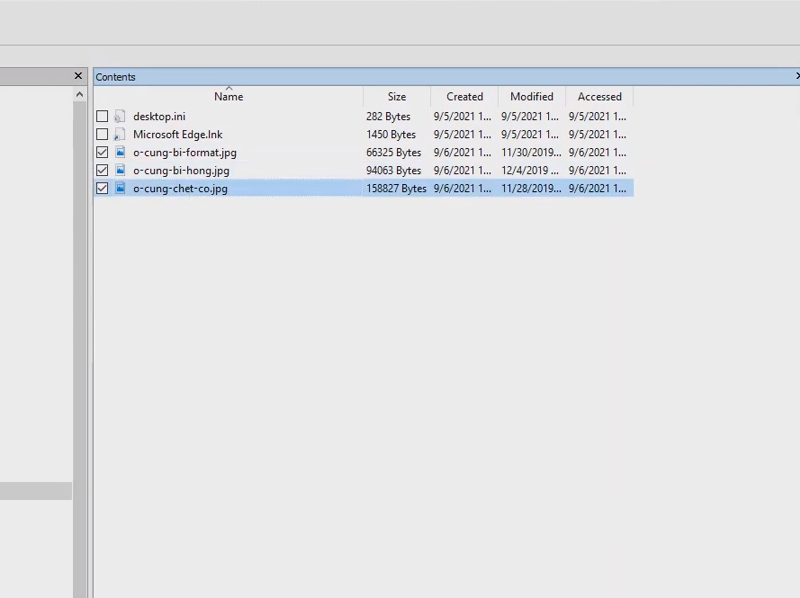Click the Microsoft Edge.lnk shortcut icon
The width and height of the screenshot is (800, 598).
point(120,135)
